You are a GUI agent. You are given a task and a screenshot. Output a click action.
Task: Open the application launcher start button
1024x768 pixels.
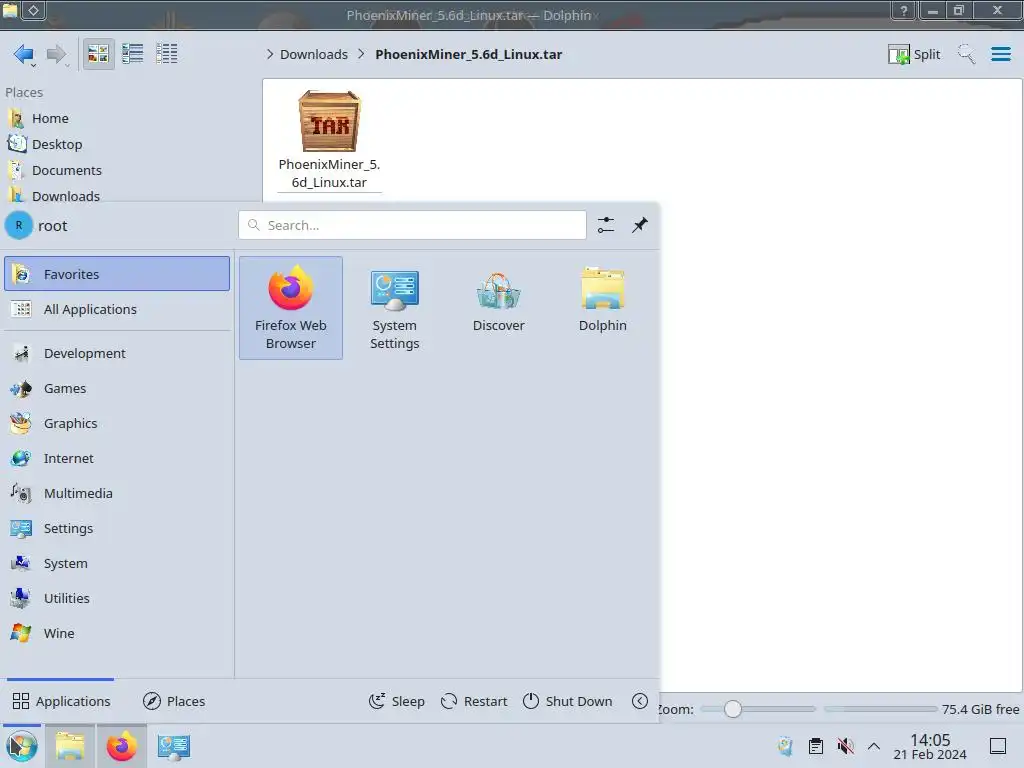(x=22, y=746)
